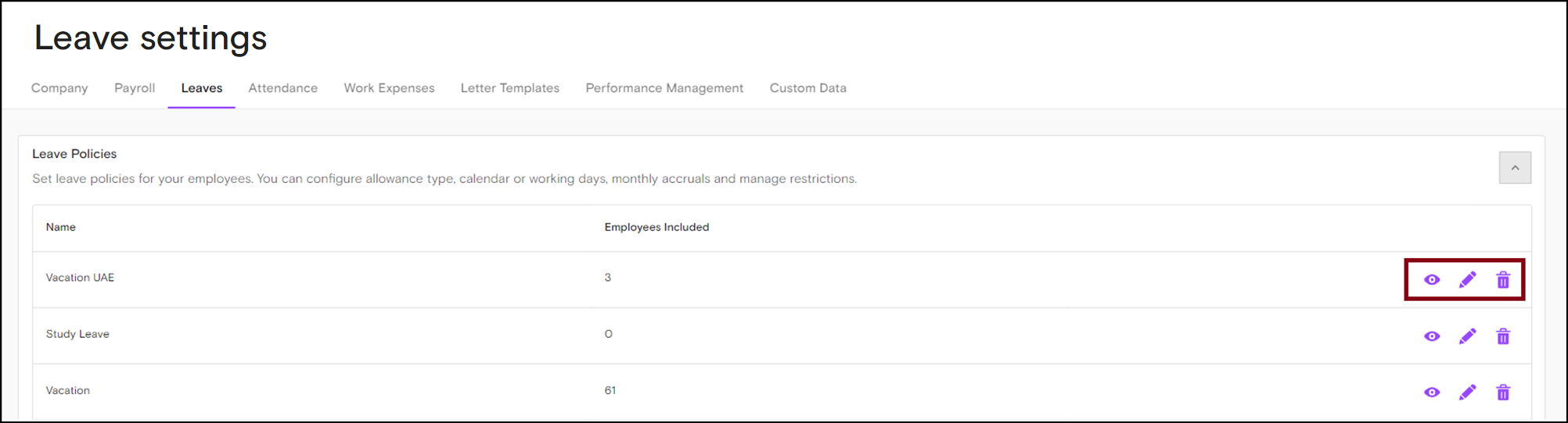Viewport: 1568px width, 423px height.
Task: Open the Performance Management tab
Action: click(x=664, y=88)
